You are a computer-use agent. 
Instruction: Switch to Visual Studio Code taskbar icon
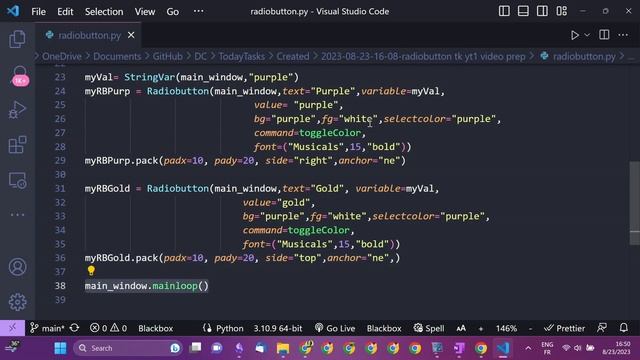503,348
